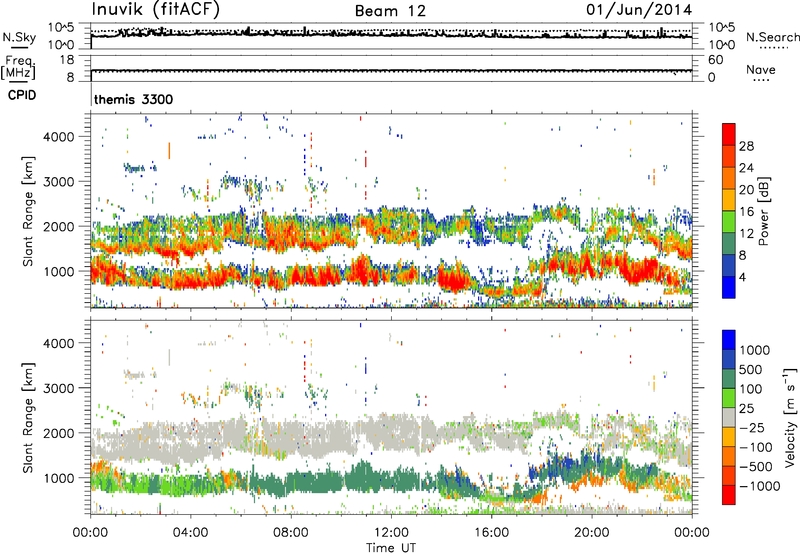This screenshot has height=554, width=800.
Task: Click the '16' Power colorbar tick
Action: coord(746,212)
